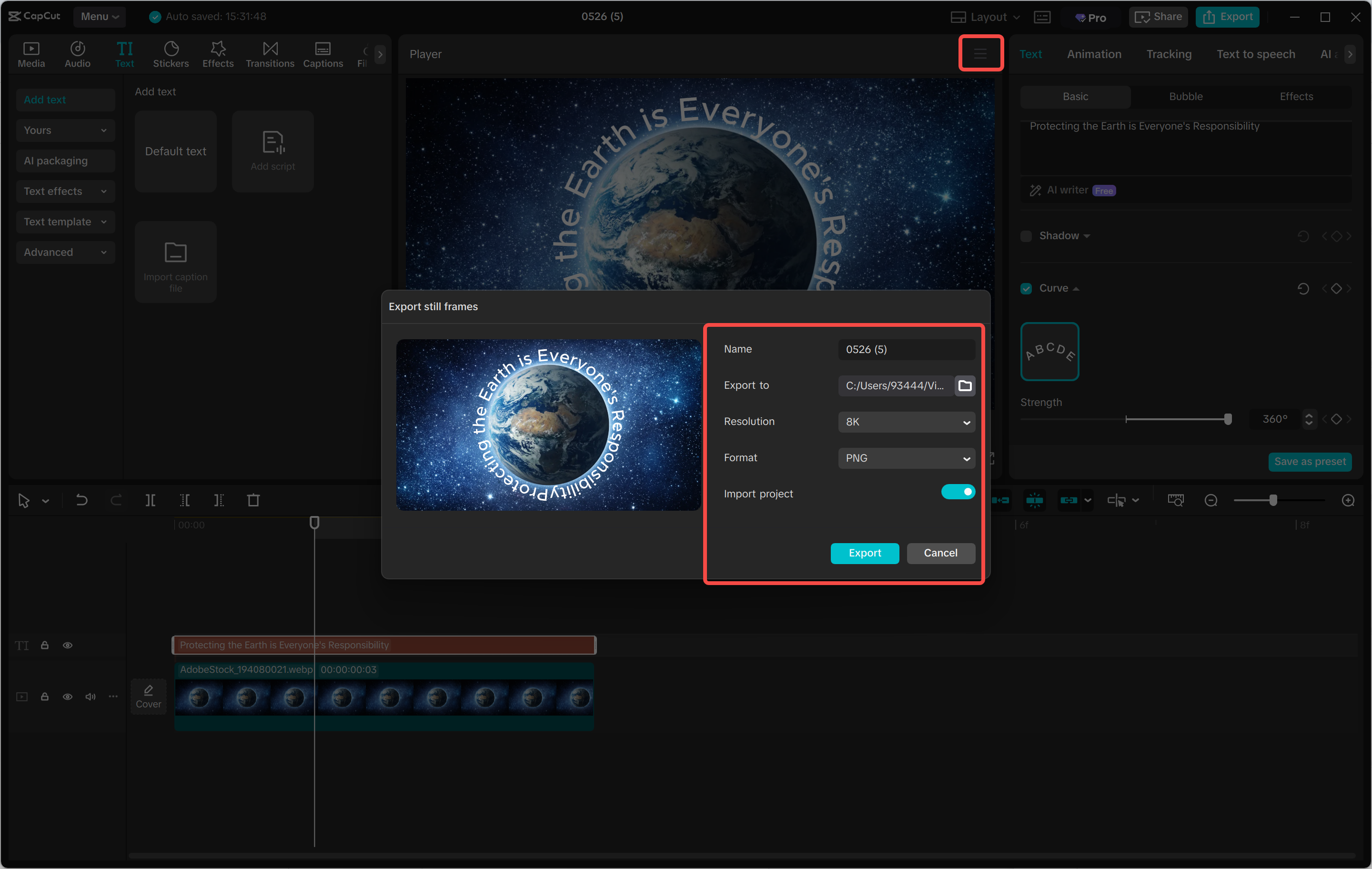Hide the text track
The image size is (1372, 869).
pos(68,645)
